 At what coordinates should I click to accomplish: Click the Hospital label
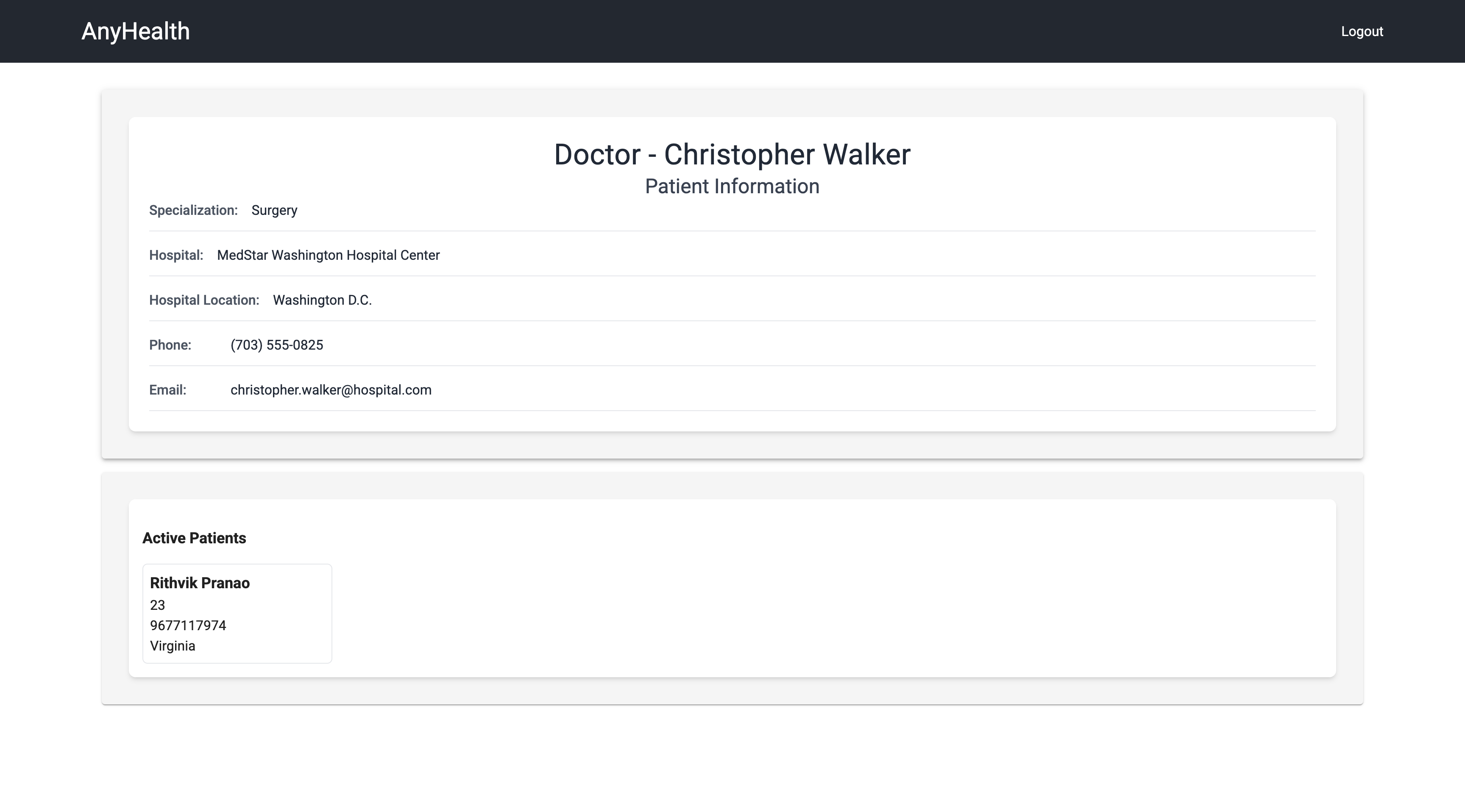176,255
